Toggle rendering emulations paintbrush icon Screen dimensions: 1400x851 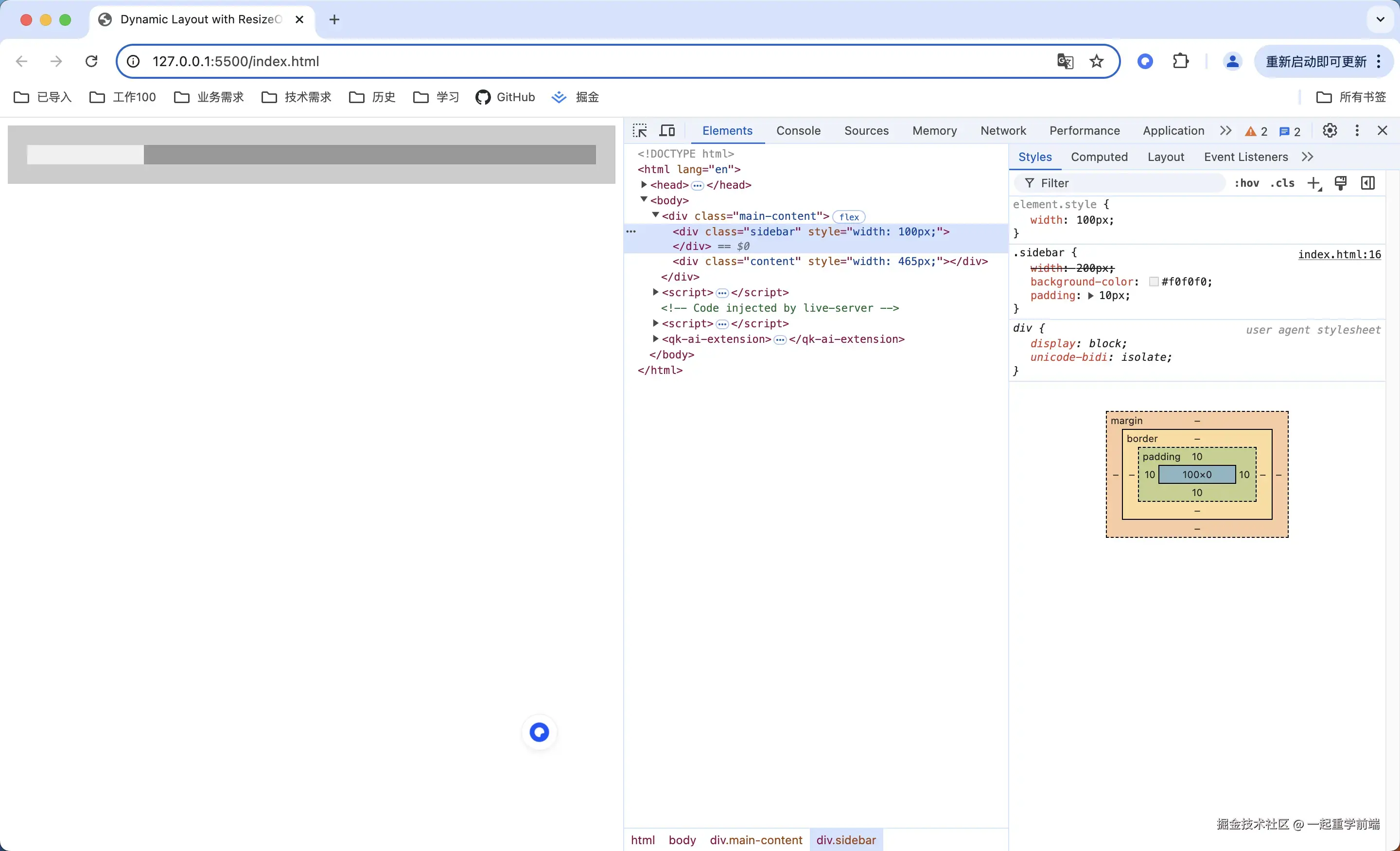pos(1340,183)
